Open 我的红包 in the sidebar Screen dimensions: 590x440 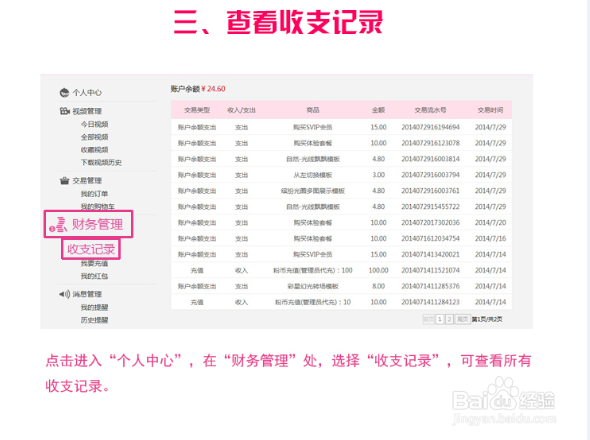click(x=94, y=276)
